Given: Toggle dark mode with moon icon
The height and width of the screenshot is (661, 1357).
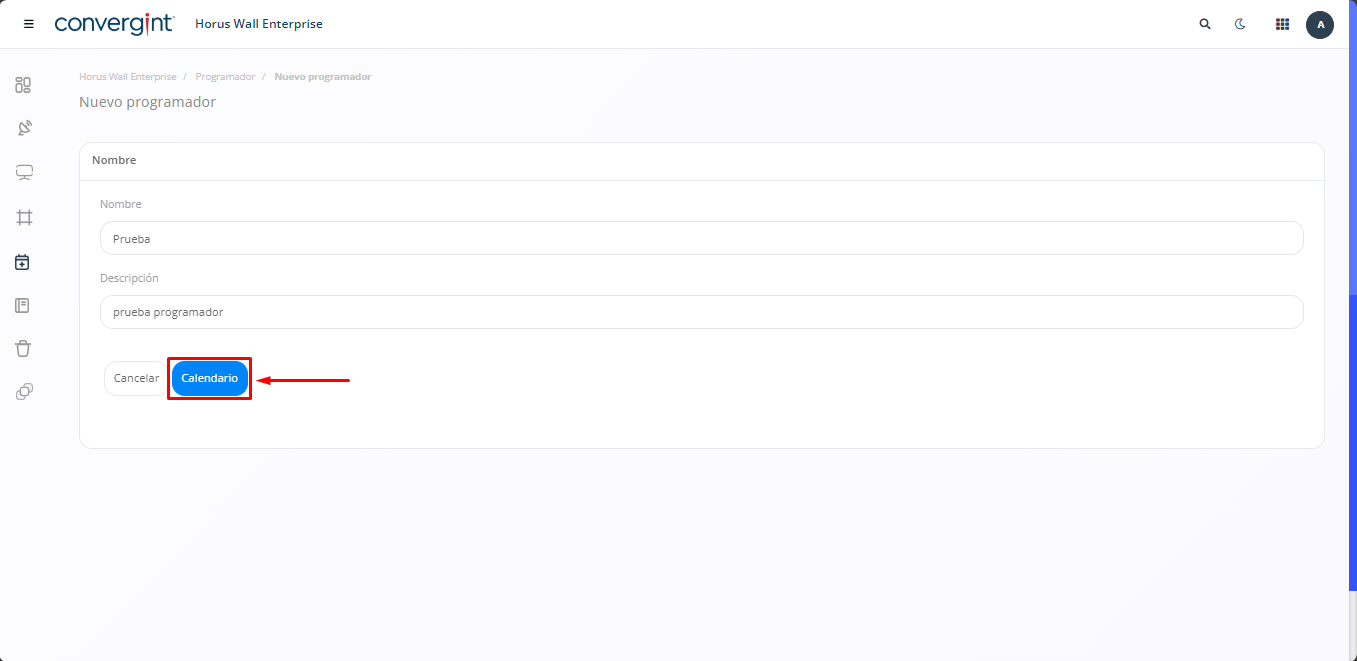Looking at the screenshot, I should pos(1240,24).
